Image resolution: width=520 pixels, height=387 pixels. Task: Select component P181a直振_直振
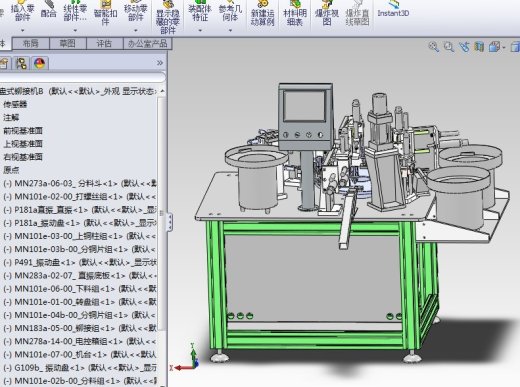80,210
